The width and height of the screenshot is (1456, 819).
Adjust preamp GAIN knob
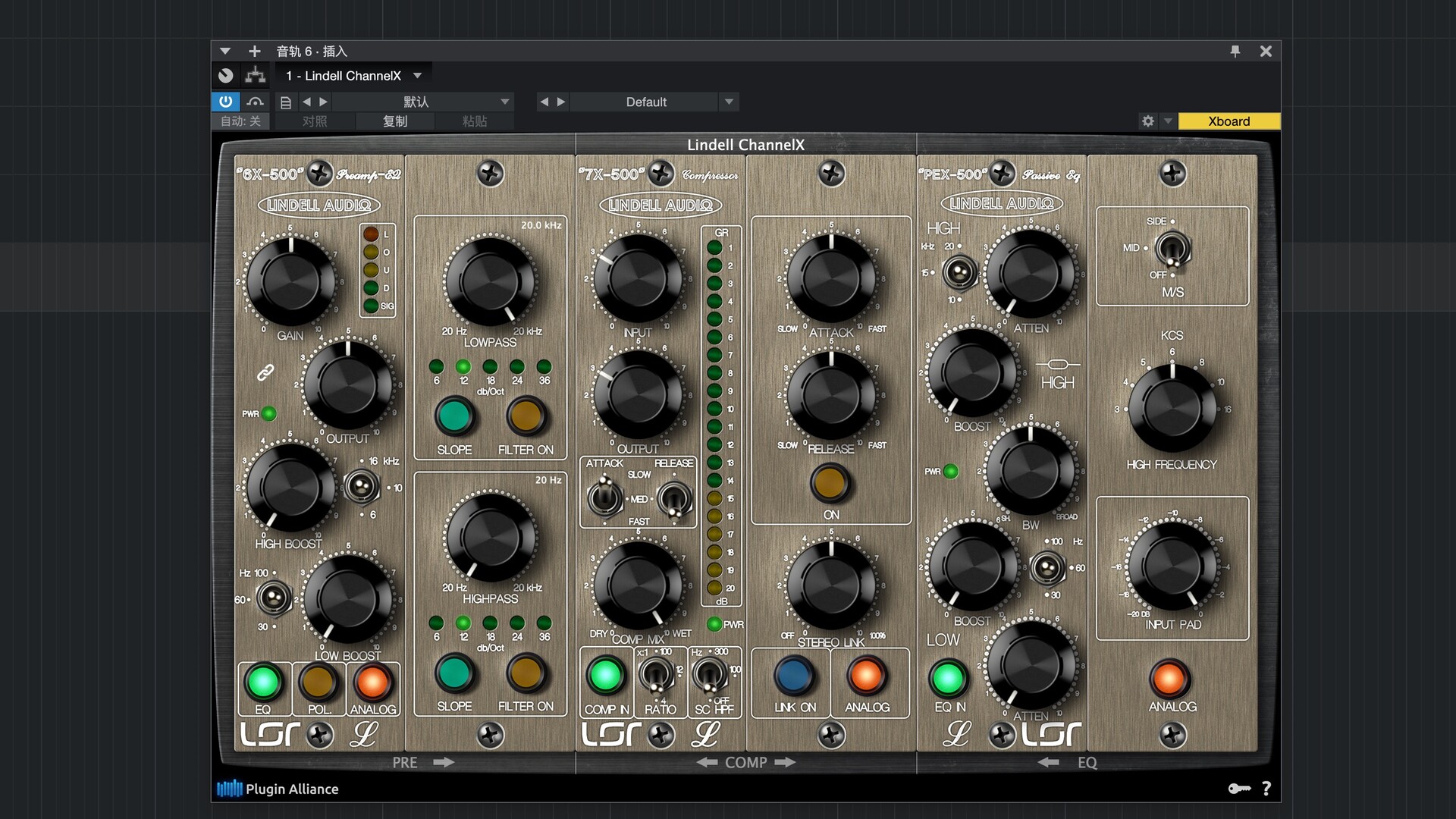pos(290,281)
